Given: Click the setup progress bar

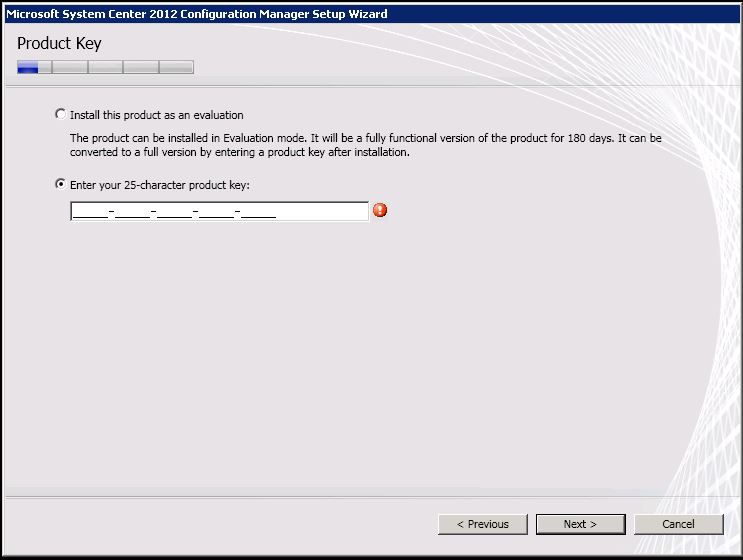Looking at the screenshot, I should pyautogui.click(x=105, y=67).
